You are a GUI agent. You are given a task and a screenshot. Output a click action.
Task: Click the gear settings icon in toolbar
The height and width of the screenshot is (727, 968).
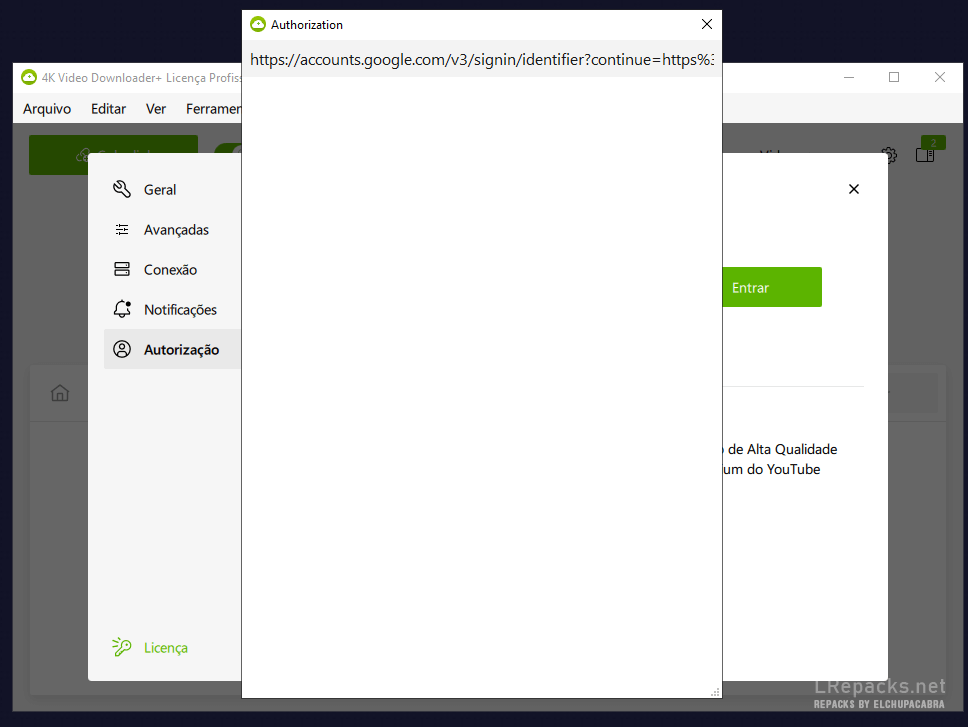891,155
